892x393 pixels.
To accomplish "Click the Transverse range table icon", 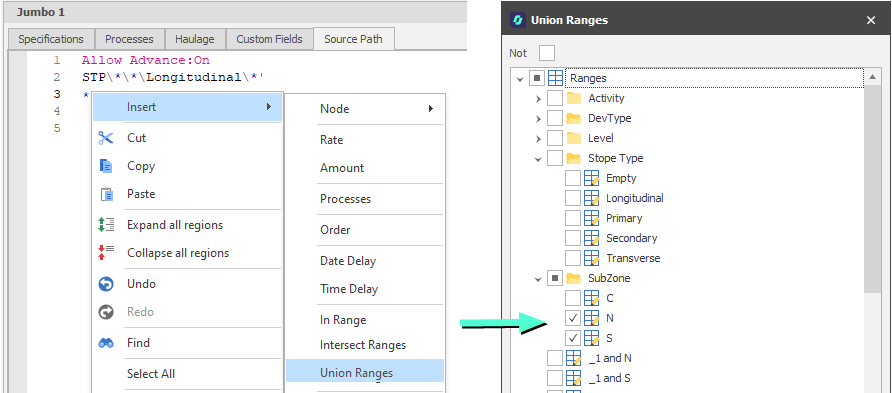I will coord(592,258).
